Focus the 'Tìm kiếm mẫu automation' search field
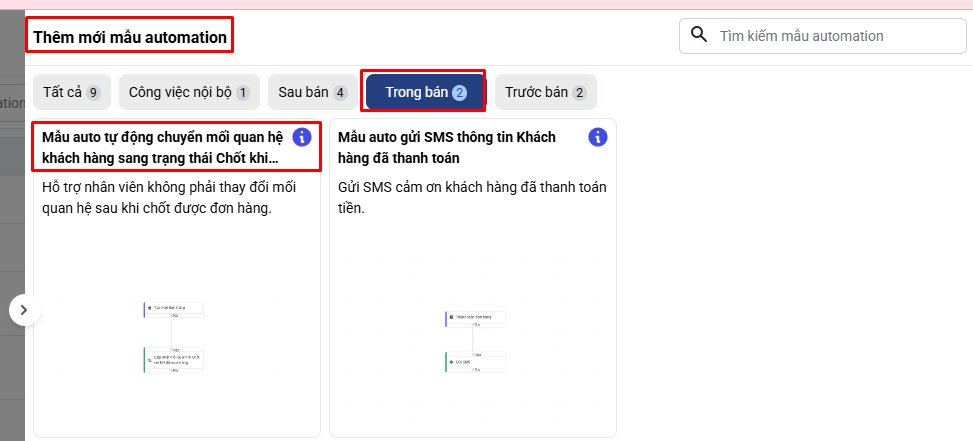The width and height of the screenshot is (973, 441). 815,36
